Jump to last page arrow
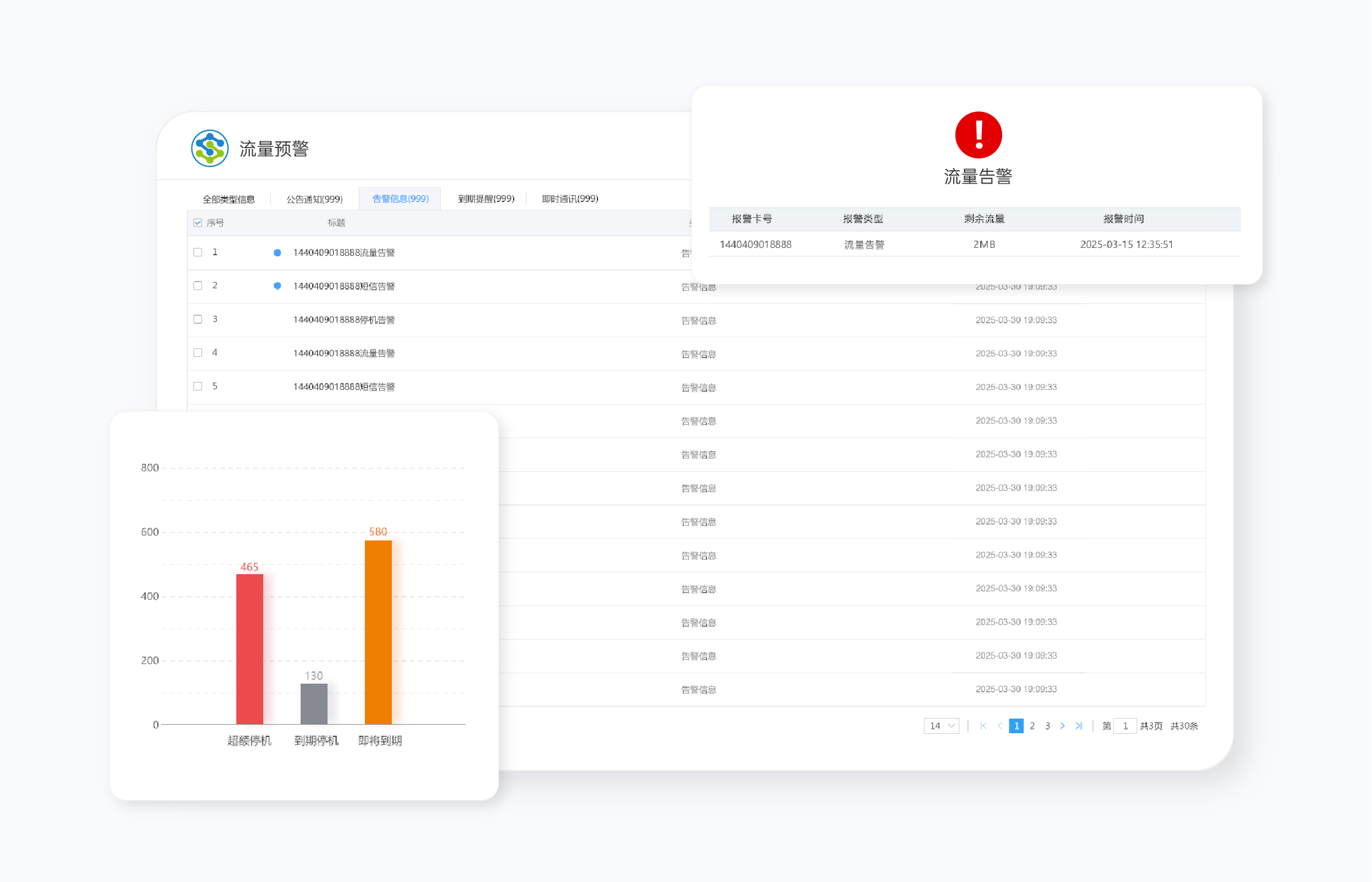The width and height of the screenshot is (1372, 882). 1079,726
